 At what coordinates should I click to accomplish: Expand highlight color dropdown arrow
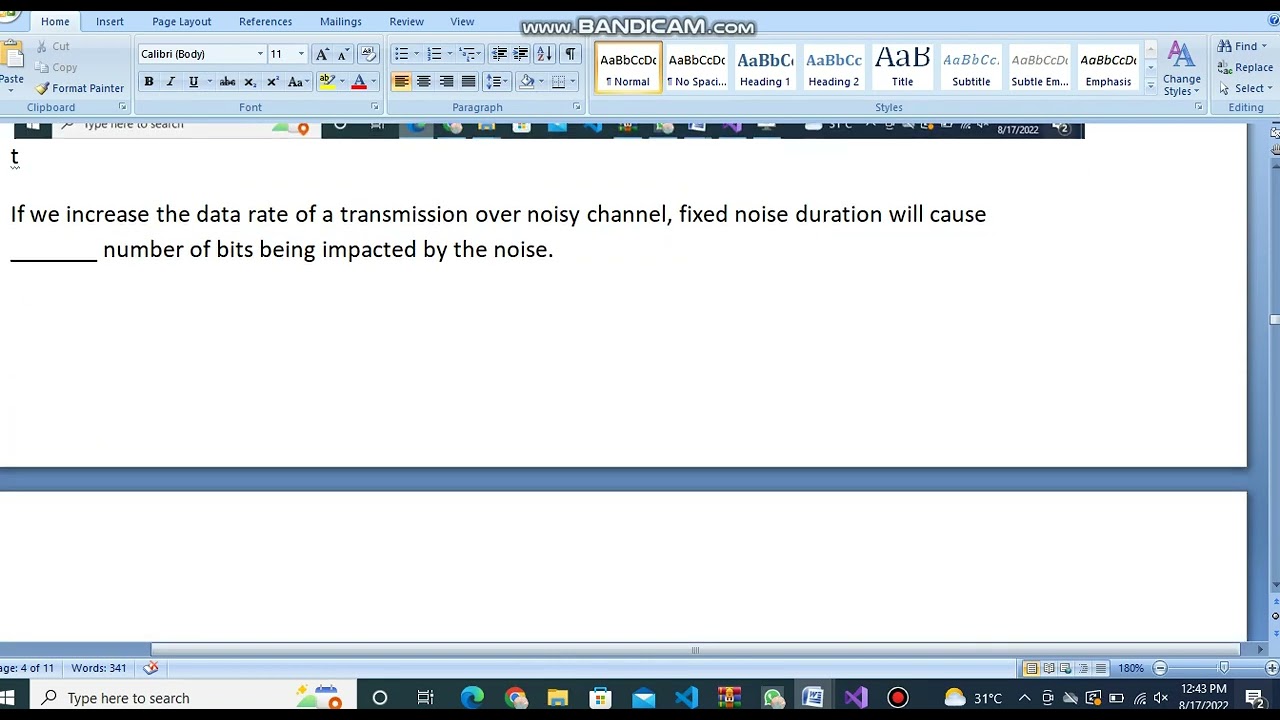pos(342,82)
